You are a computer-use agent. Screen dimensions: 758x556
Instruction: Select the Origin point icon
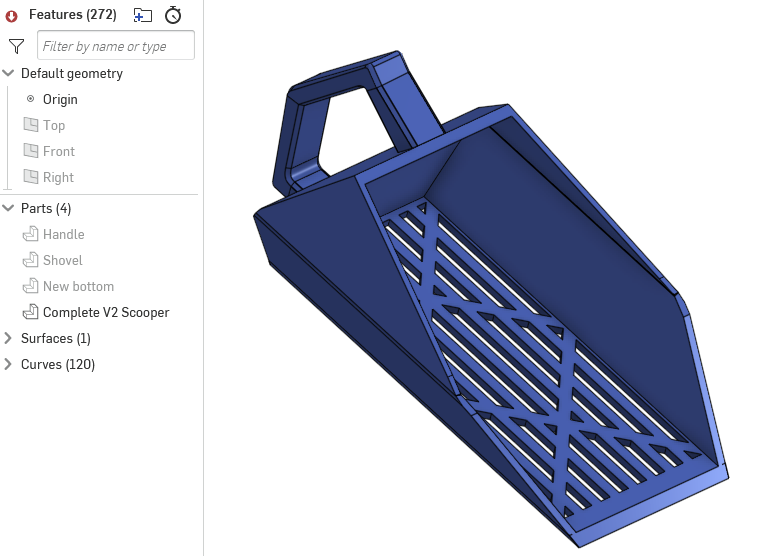(30, 99)
